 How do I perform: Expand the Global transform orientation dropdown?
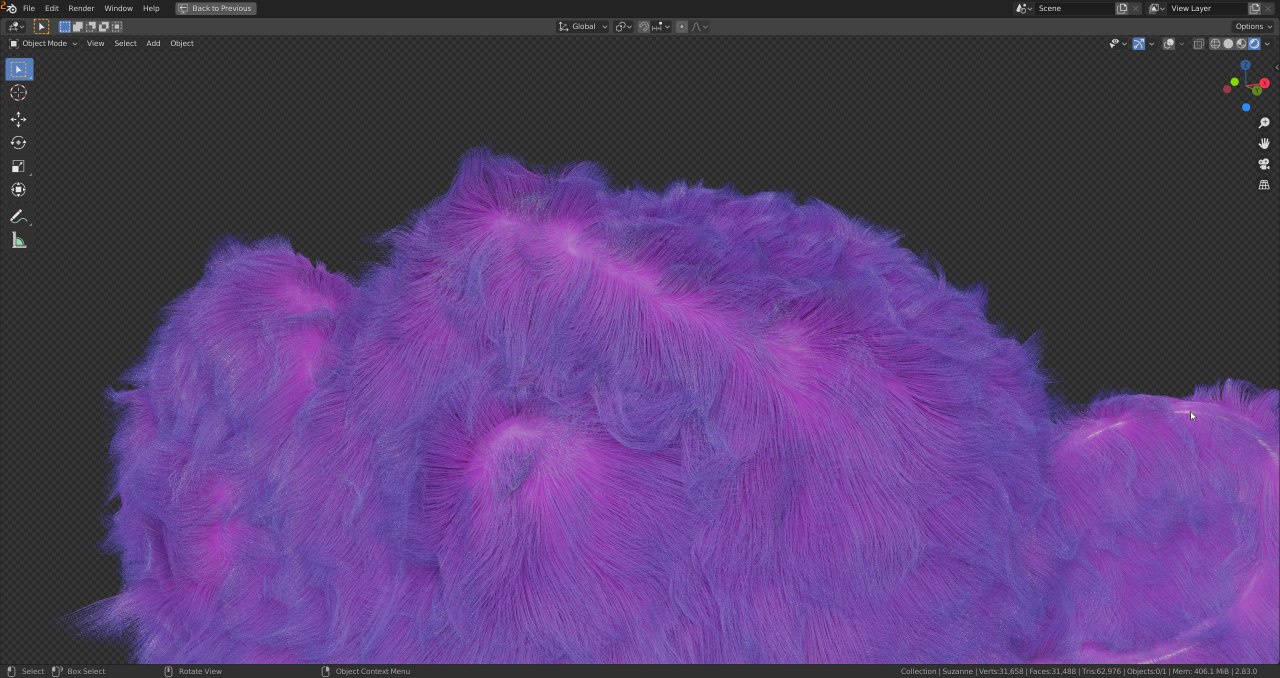point(583,27)
